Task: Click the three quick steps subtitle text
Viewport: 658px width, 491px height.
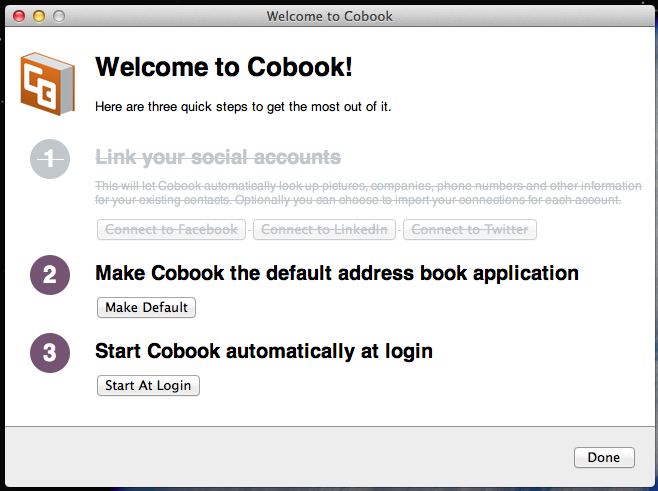Action: click(x=242, y=106)
